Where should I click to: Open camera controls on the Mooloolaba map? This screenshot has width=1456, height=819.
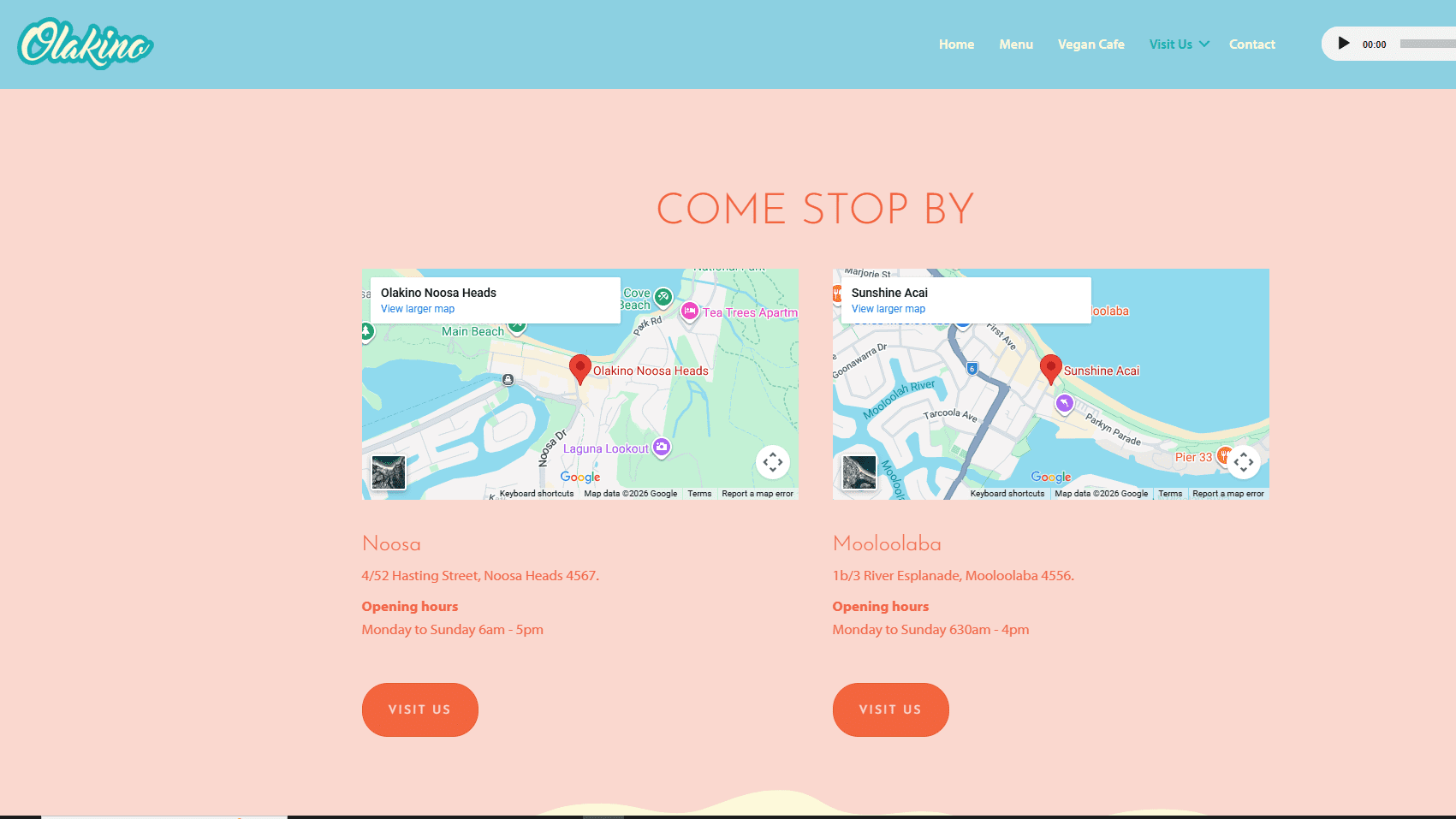[x=1244, y=462]
